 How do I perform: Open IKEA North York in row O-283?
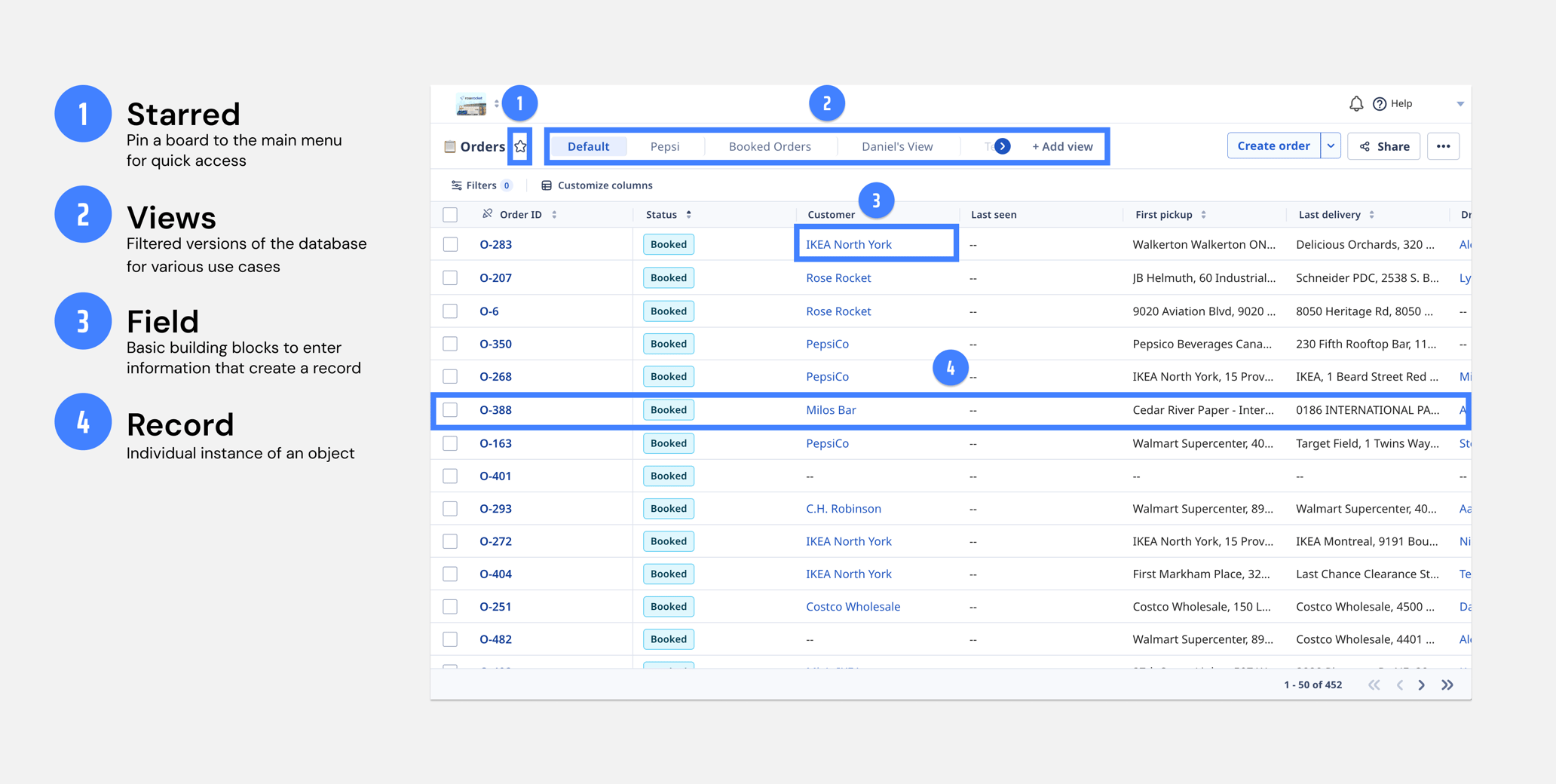(x=848, y=244)
